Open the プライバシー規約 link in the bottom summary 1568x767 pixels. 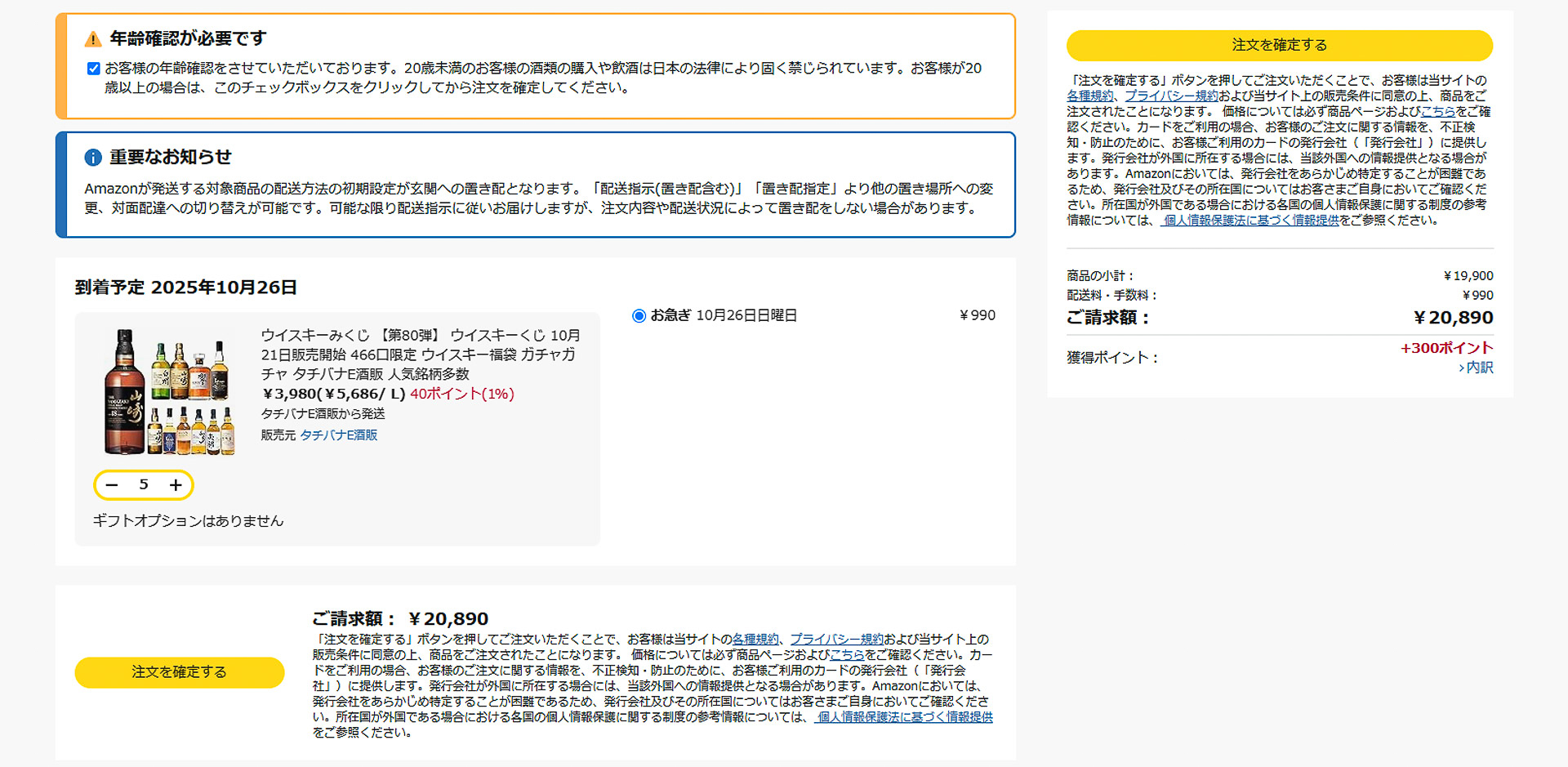pyautogui.click(x=838, y=640)
